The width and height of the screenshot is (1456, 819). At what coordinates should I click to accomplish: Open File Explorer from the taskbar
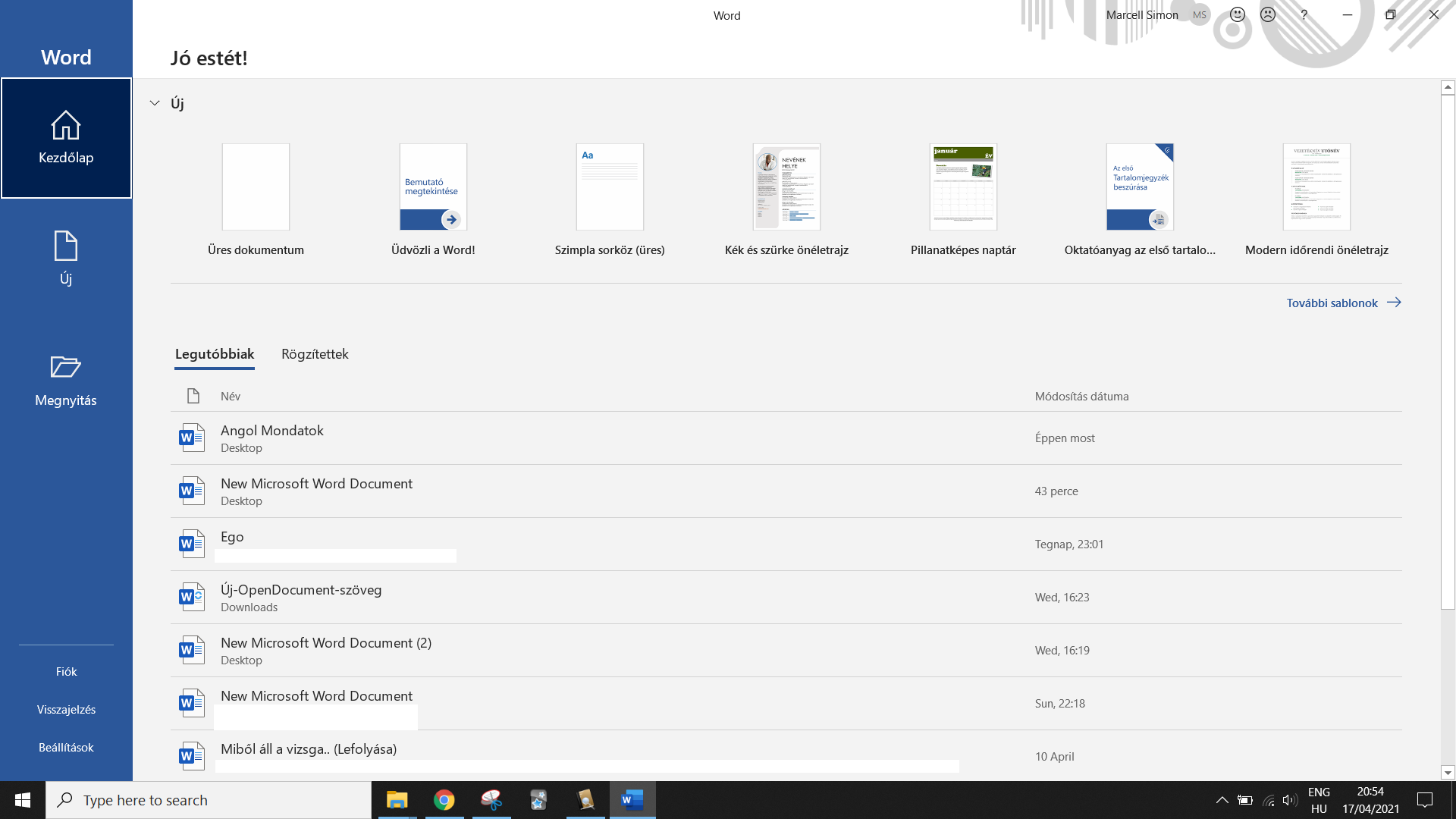(x=397, y=800)
